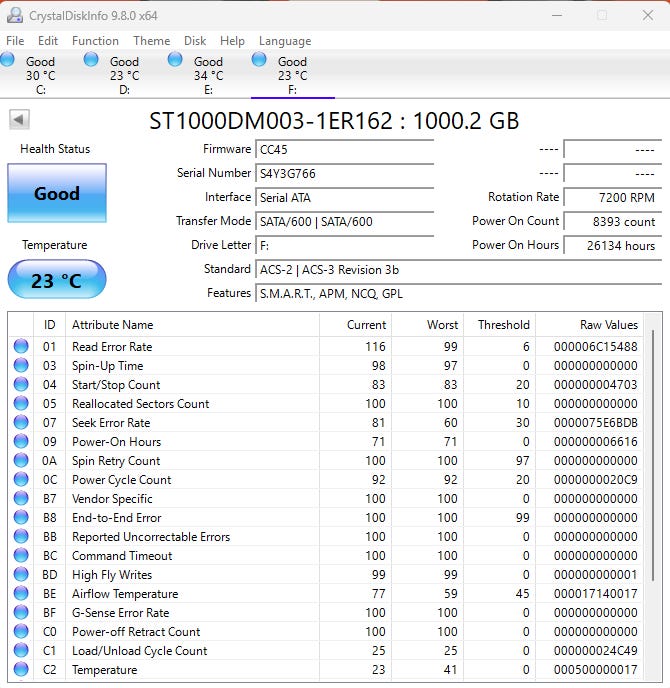Image resolution: width=670 pixels, height=688 pixels.
Task: Click the previous disk arrow button
Action: pyautogui.click(x=19, y=119)
